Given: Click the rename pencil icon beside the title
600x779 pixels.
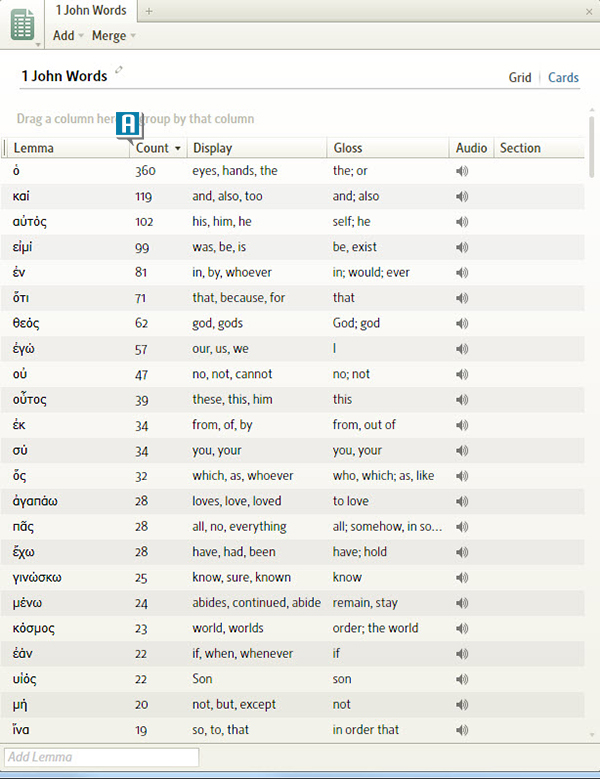Looking at the screenshot, I should point(119,70).
